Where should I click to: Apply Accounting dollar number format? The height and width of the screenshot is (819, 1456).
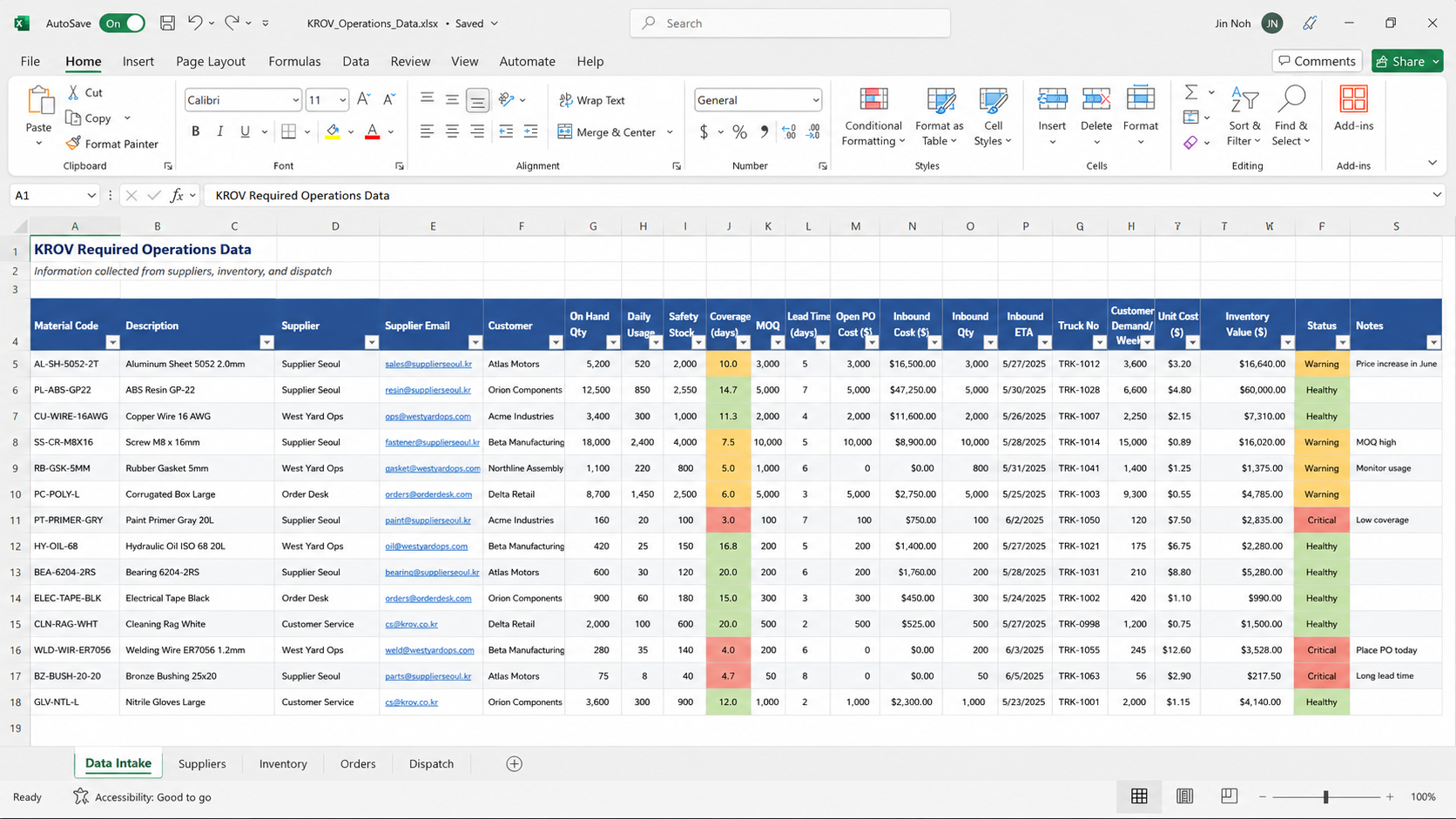[x=704, y=132]
